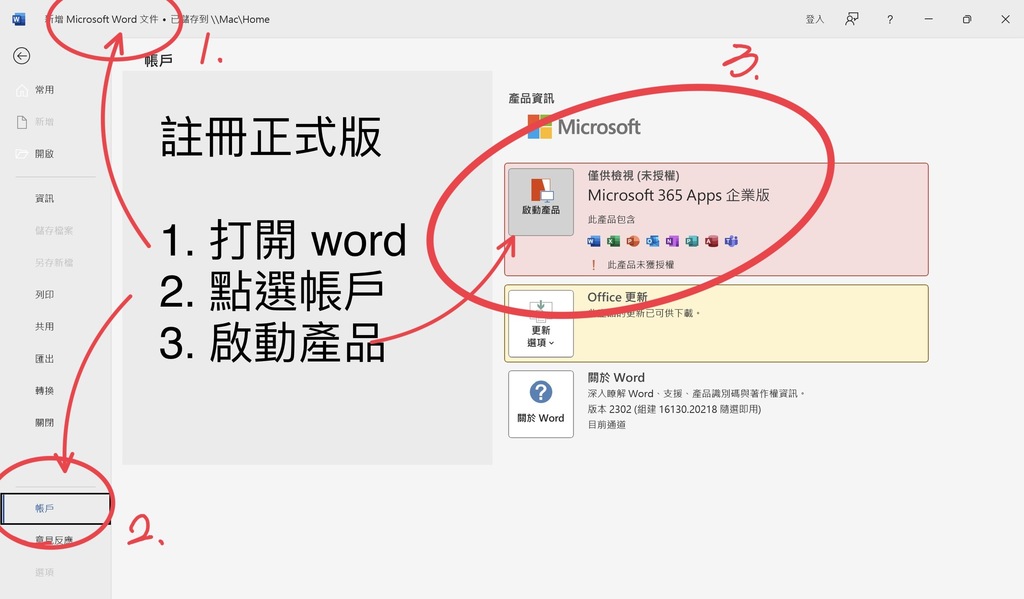1024x599 pixels.
Task: Click the Excel icon in included products
Action: point(613,241)
